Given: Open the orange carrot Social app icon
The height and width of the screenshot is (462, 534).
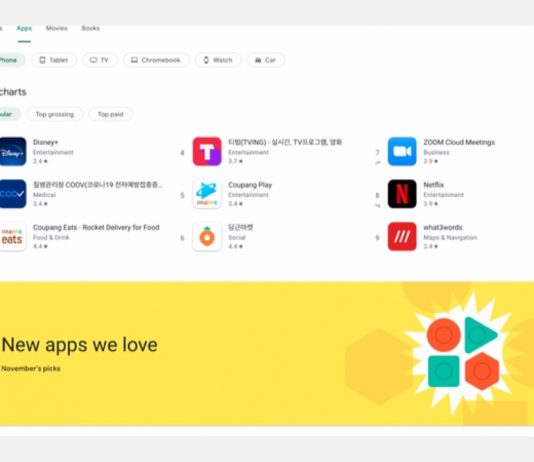Looking at the screenshot, I should [207, 237].
